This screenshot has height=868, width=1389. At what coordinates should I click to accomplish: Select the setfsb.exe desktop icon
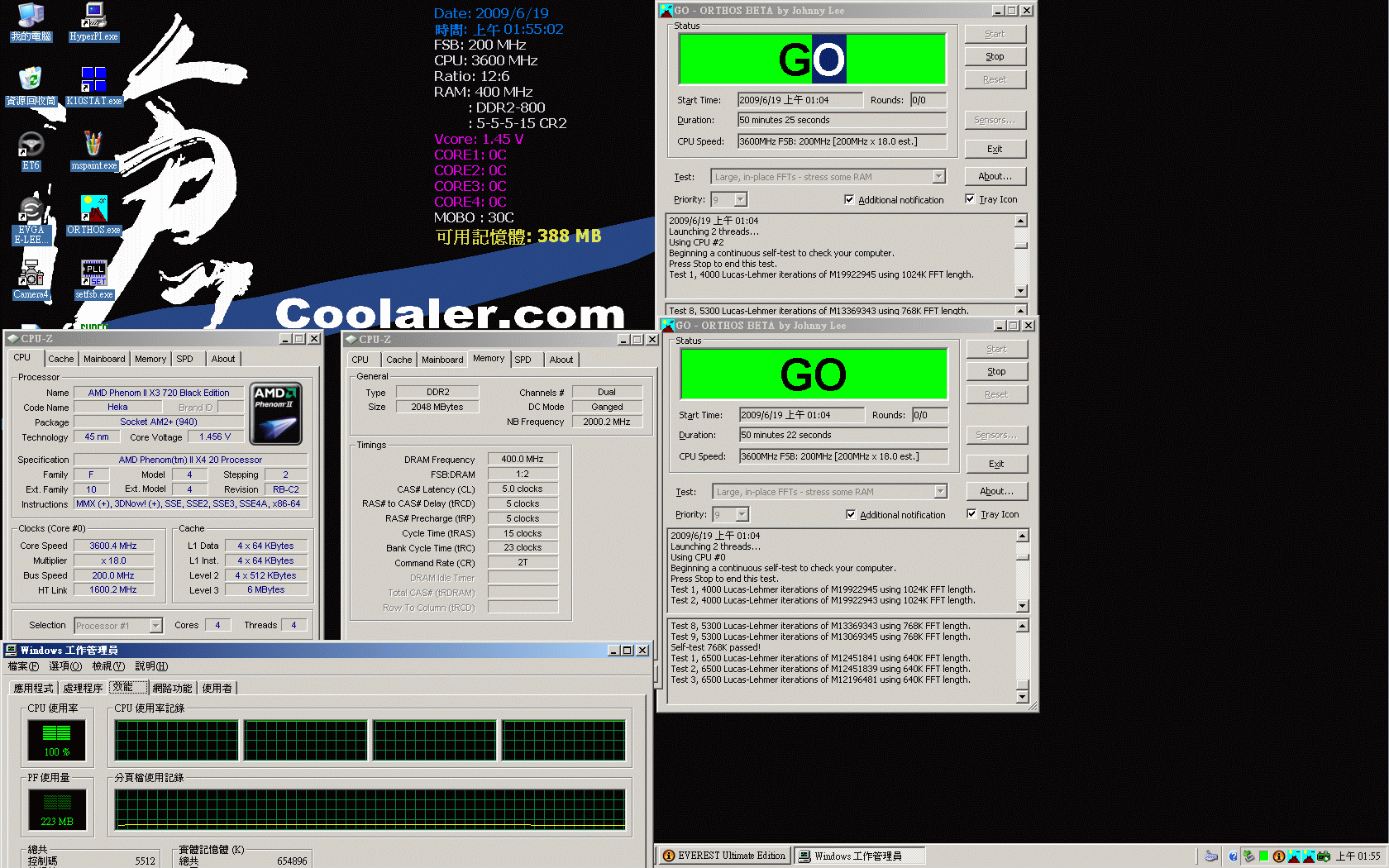tap(93, 280)
